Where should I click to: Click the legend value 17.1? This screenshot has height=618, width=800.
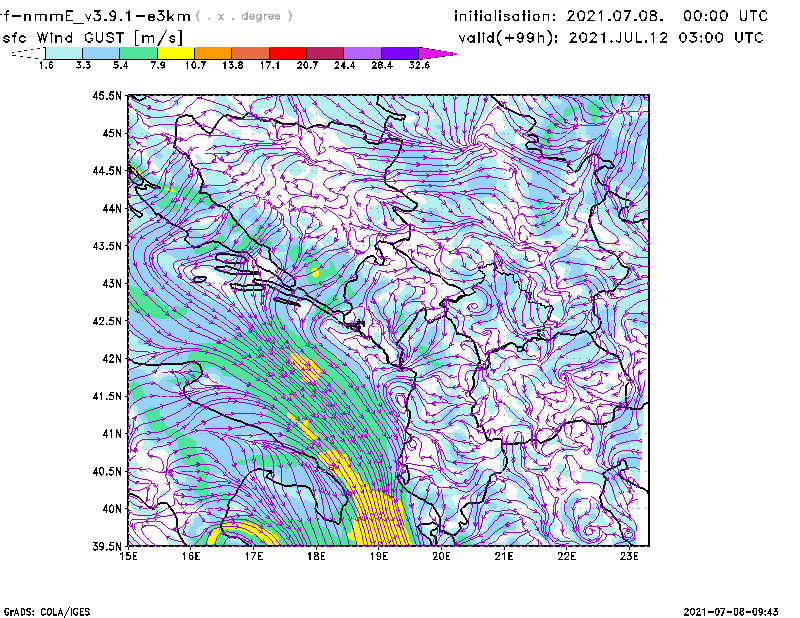pyautogui.click(x=269, y=65)
